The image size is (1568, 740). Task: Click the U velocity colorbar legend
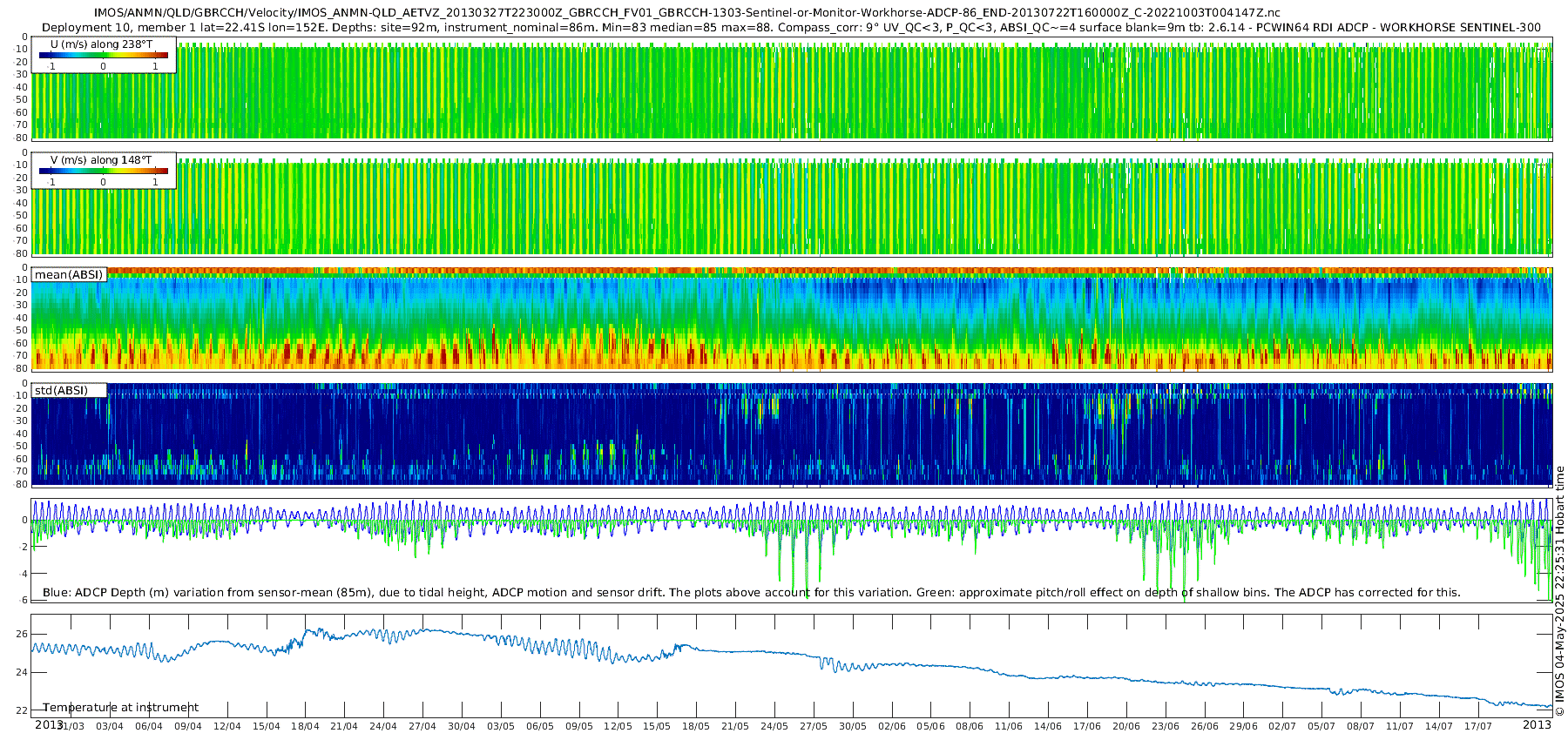104,55
